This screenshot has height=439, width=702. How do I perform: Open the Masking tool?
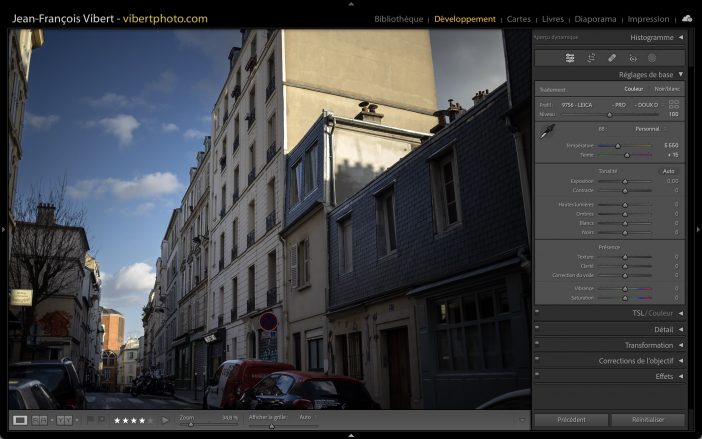(x=652, y=58)
